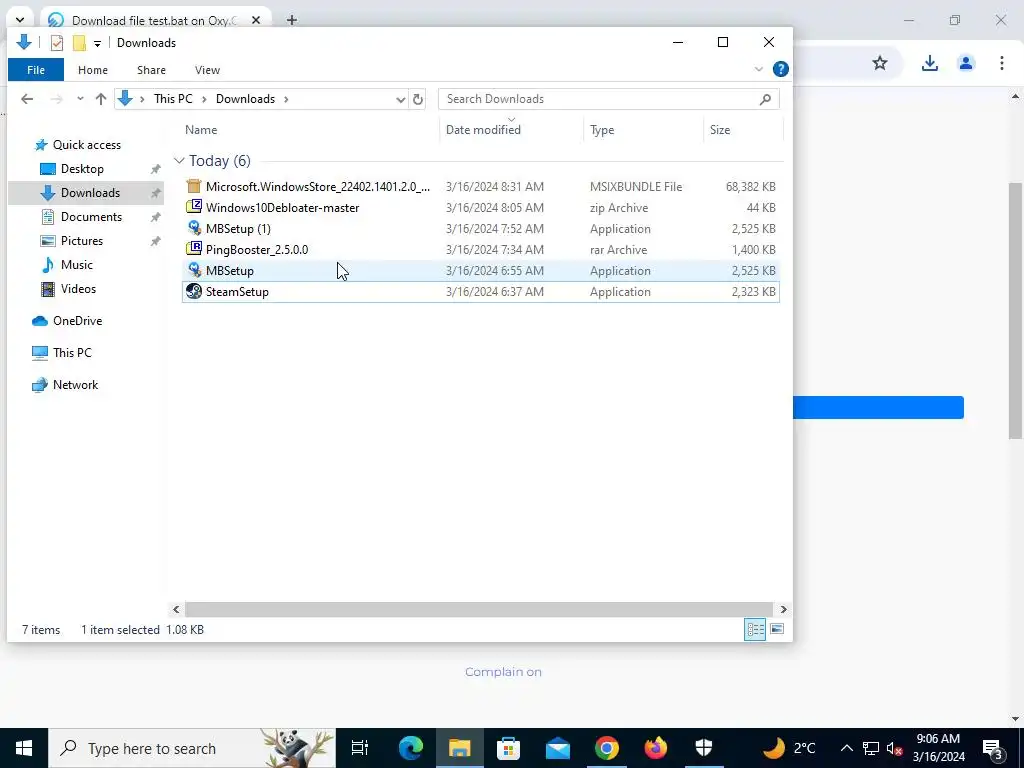The width and height of the screenshot is (1024, 768).
Task: Open Task View on taskbar
Action: (x=360, y=748)
